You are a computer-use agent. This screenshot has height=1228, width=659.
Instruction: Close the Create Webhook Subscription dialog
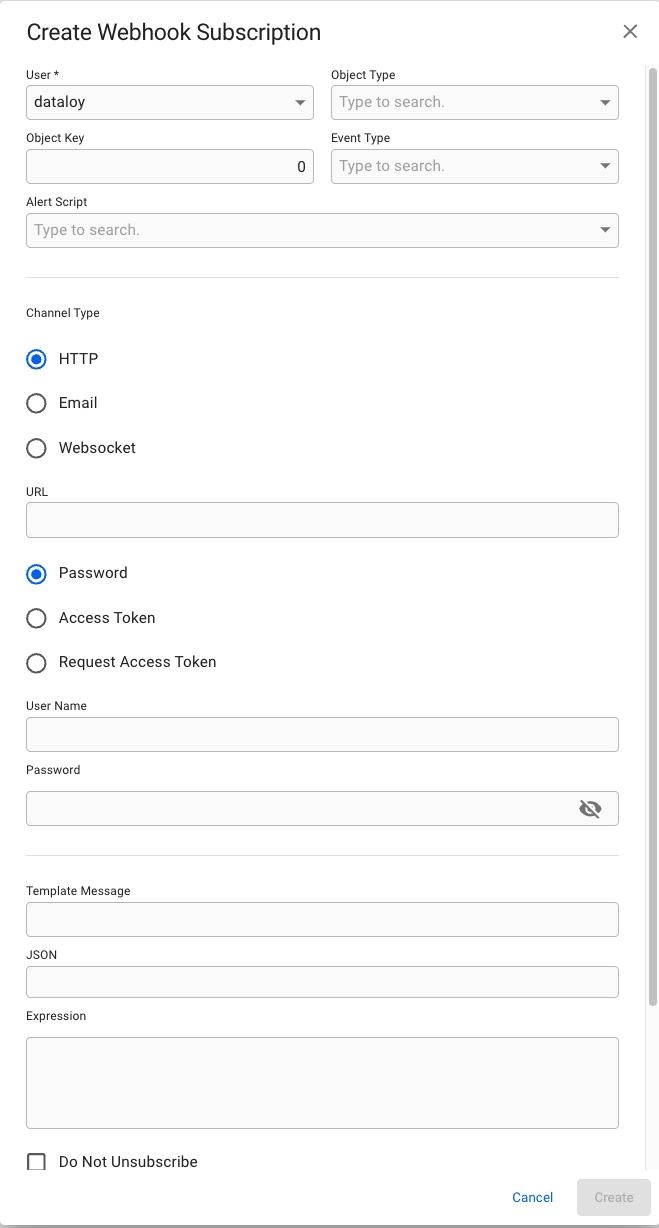(630, 31)
